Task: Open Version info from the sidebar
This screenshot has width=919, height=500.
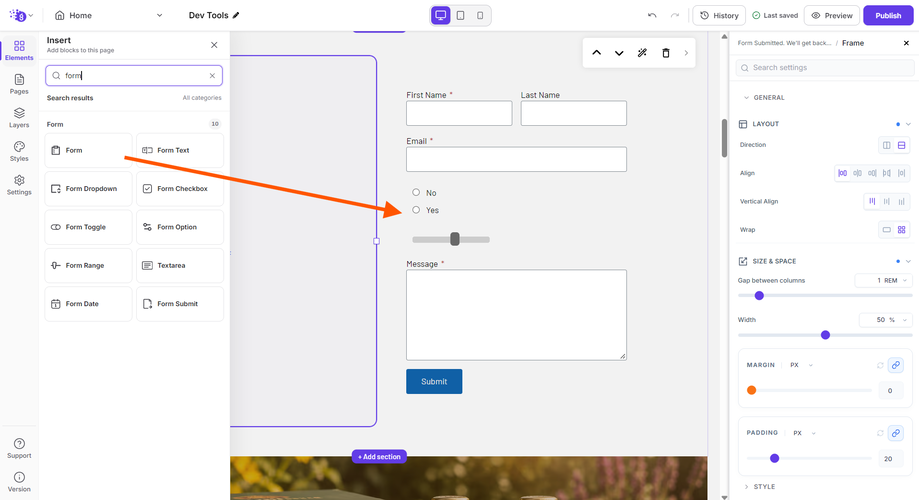Action: (19, 482)
